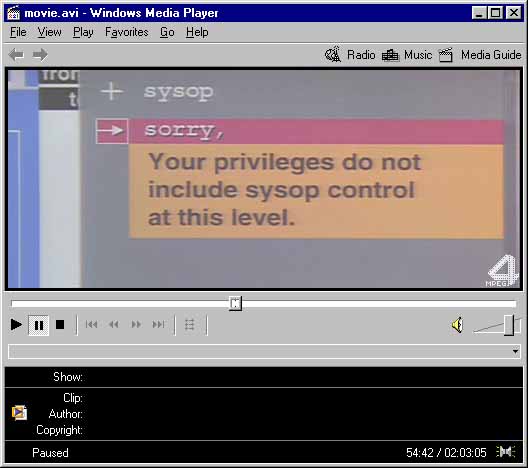Click the seek bar thumb
This screenshot has height=468, width=528.
(235, 303)
